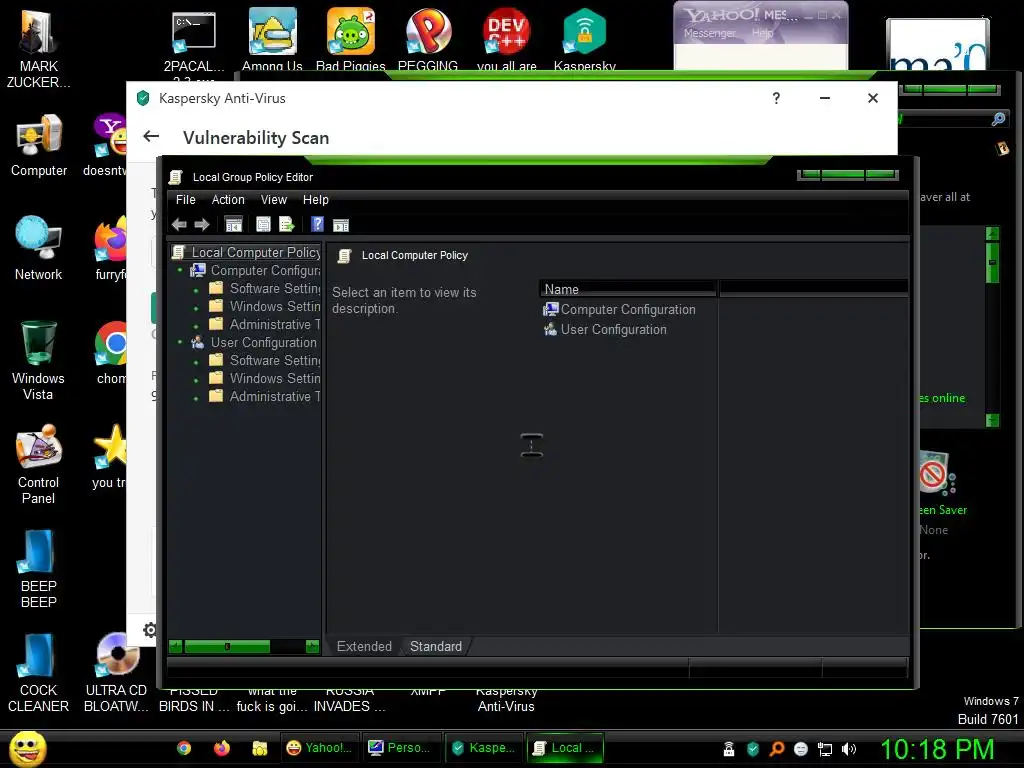This screenshot has width=1024, height=768.
Task: Click Help in Yahoo Messenger window
Action: (762, 33)
